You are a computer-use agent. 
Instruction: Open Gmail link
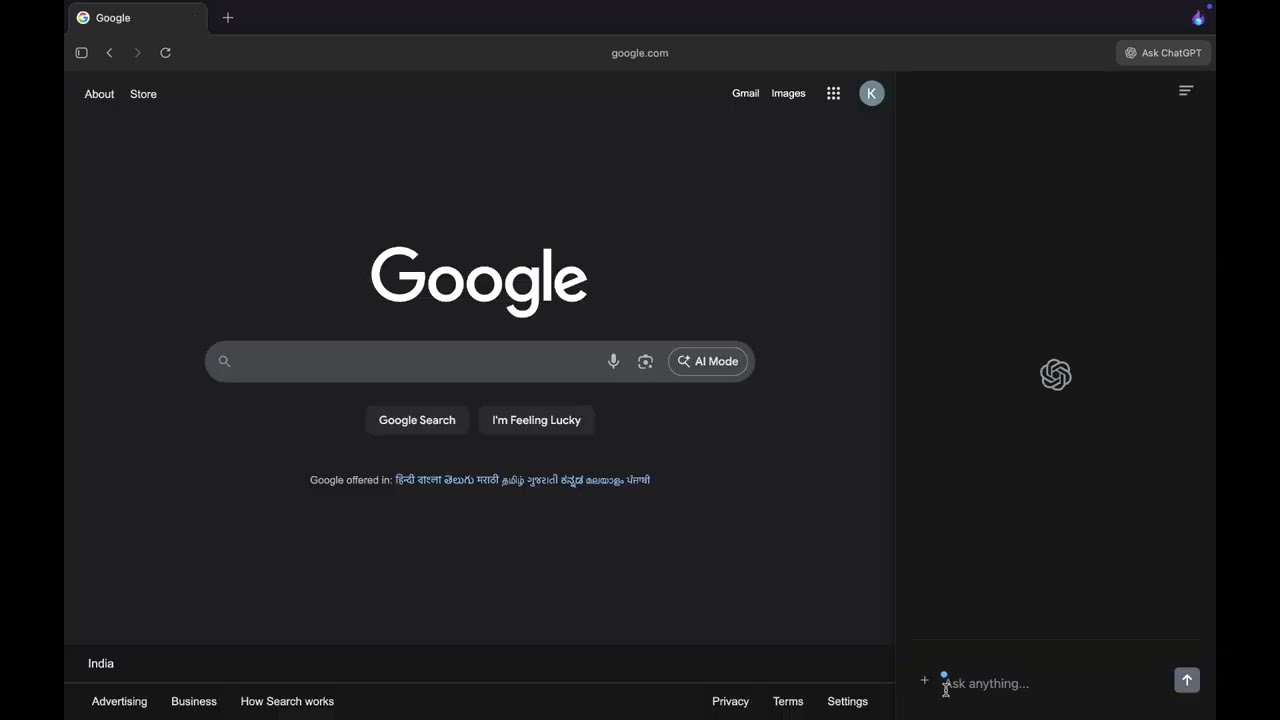(x=746, y=93)
